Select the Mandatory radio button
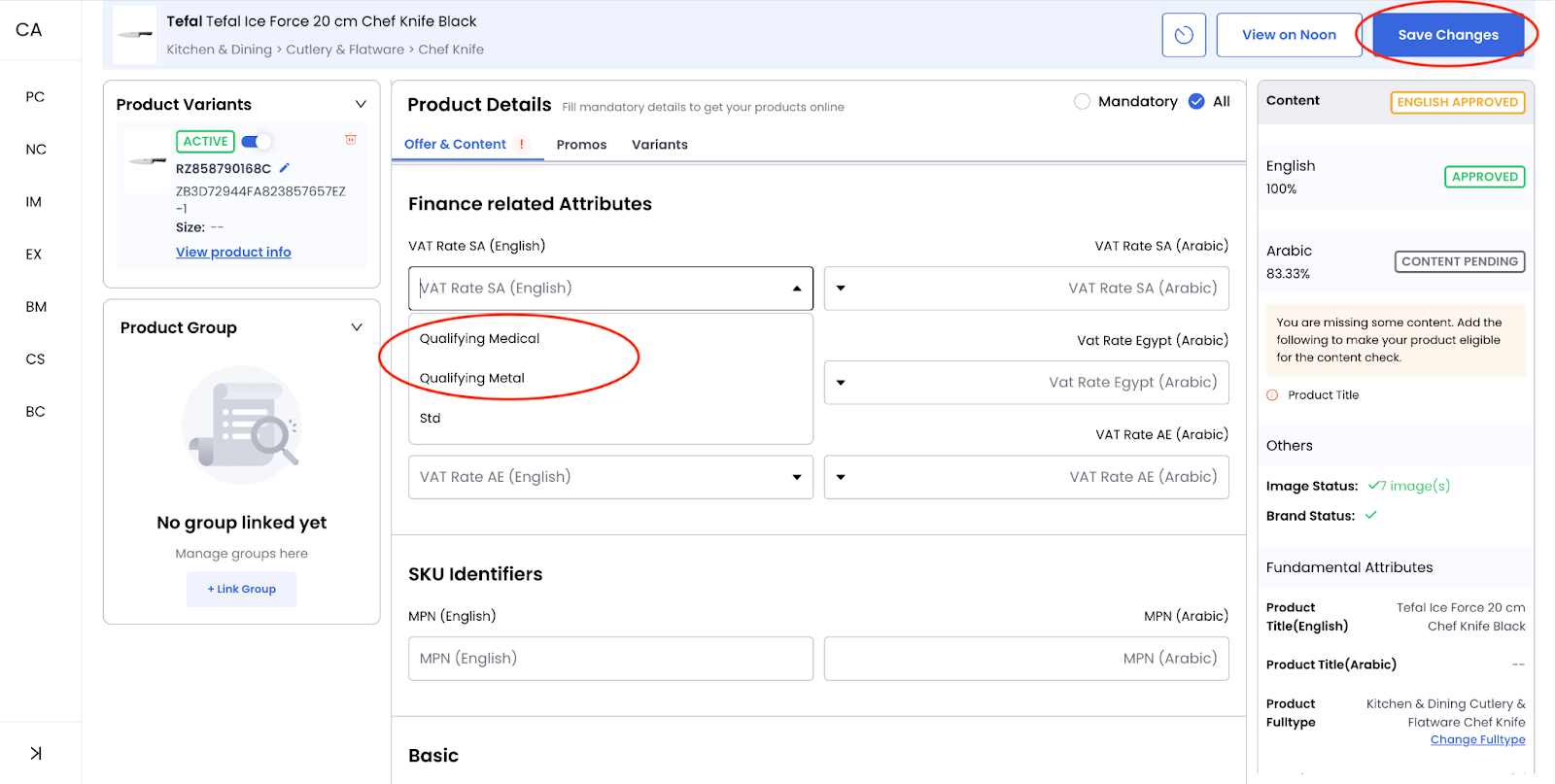The image size is (1555, 784). (x=1082, y=101)
